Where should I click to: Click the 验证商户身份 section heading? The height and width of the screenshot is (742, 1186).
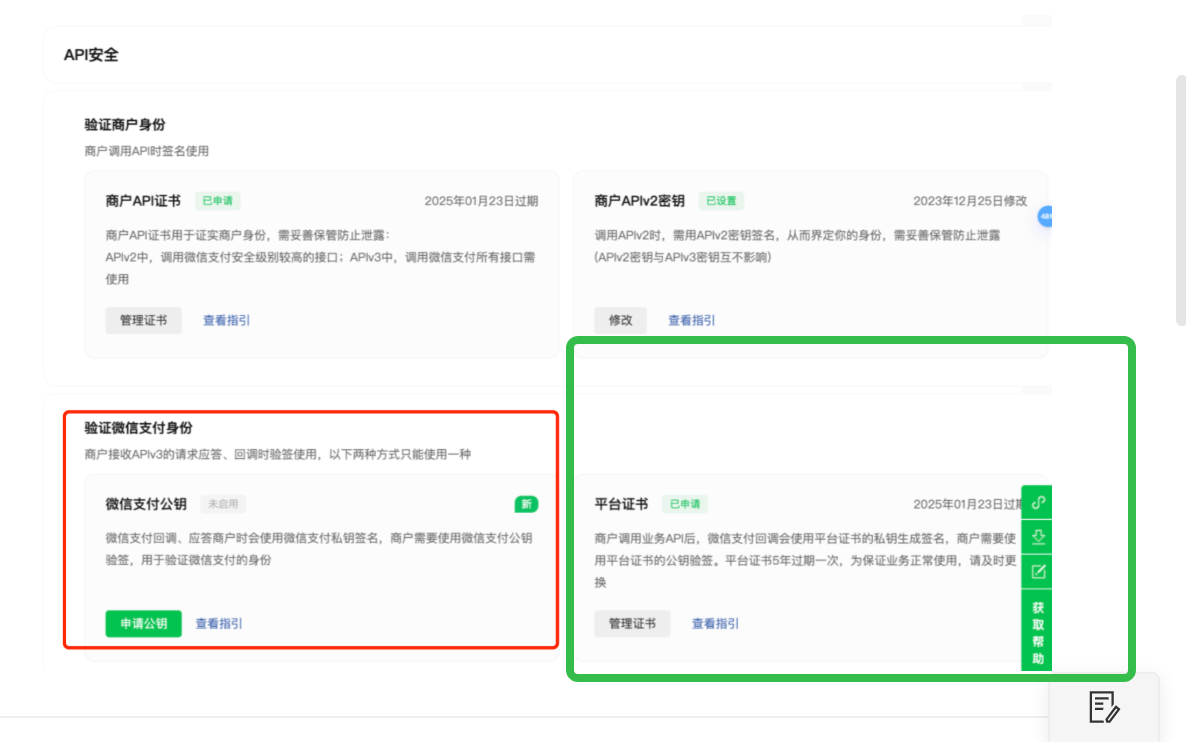pos(125,124)
